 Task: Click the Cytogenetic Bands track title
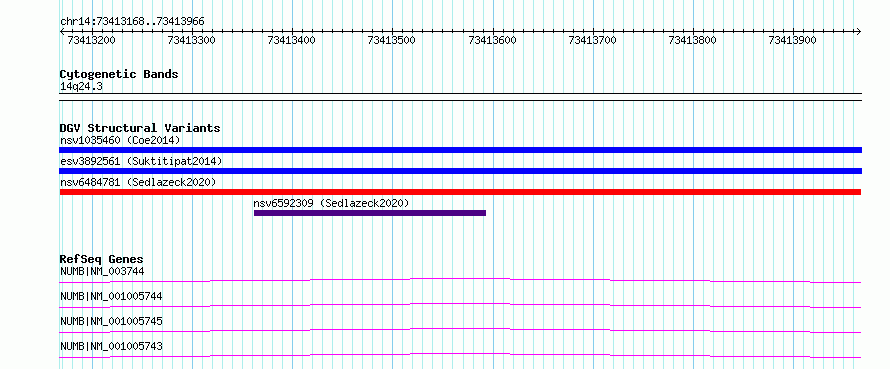click(119, 74)
